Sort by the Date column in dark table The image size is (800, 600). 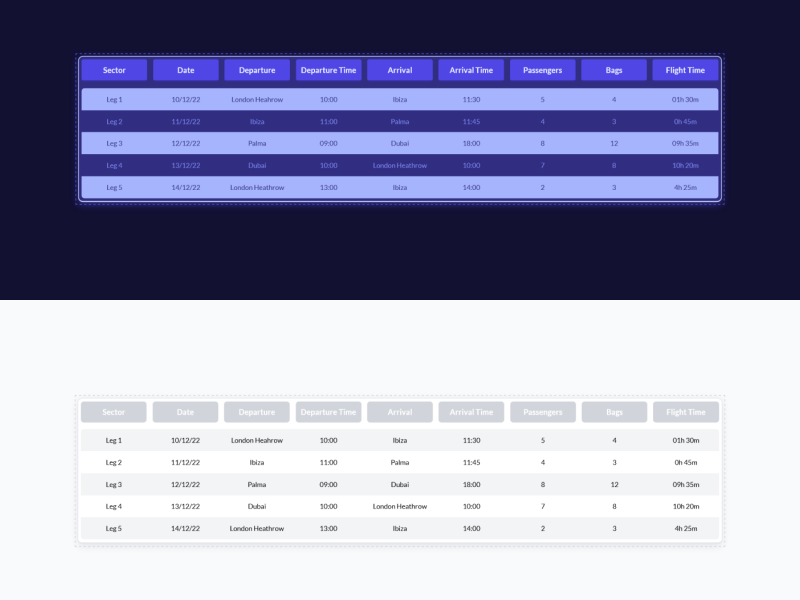pyautogui.click(x=186, y=70)
